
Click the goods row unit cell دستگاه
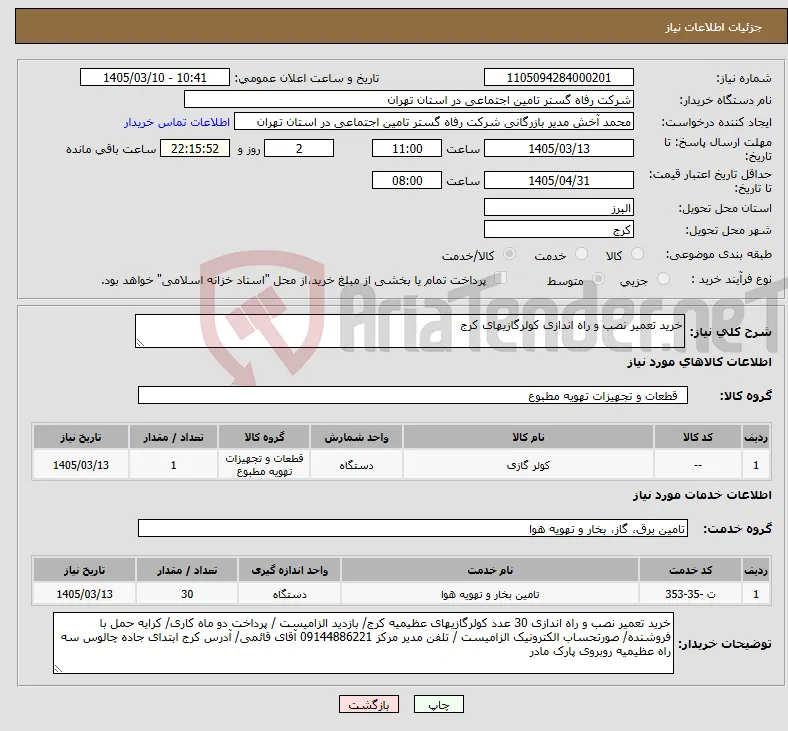pyautogui.click(x=356, y=465)
